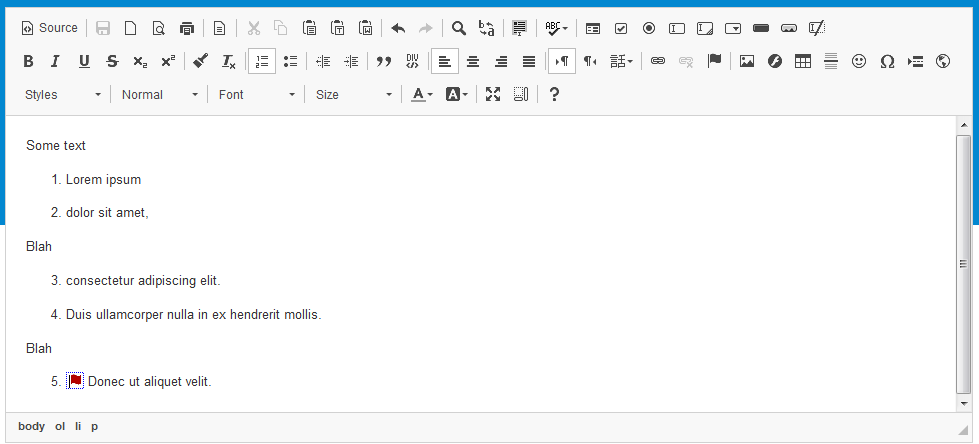Insert a Text Field form element
Screen dimensions: 979x444
pyautogui.click(x=677, y=28)
